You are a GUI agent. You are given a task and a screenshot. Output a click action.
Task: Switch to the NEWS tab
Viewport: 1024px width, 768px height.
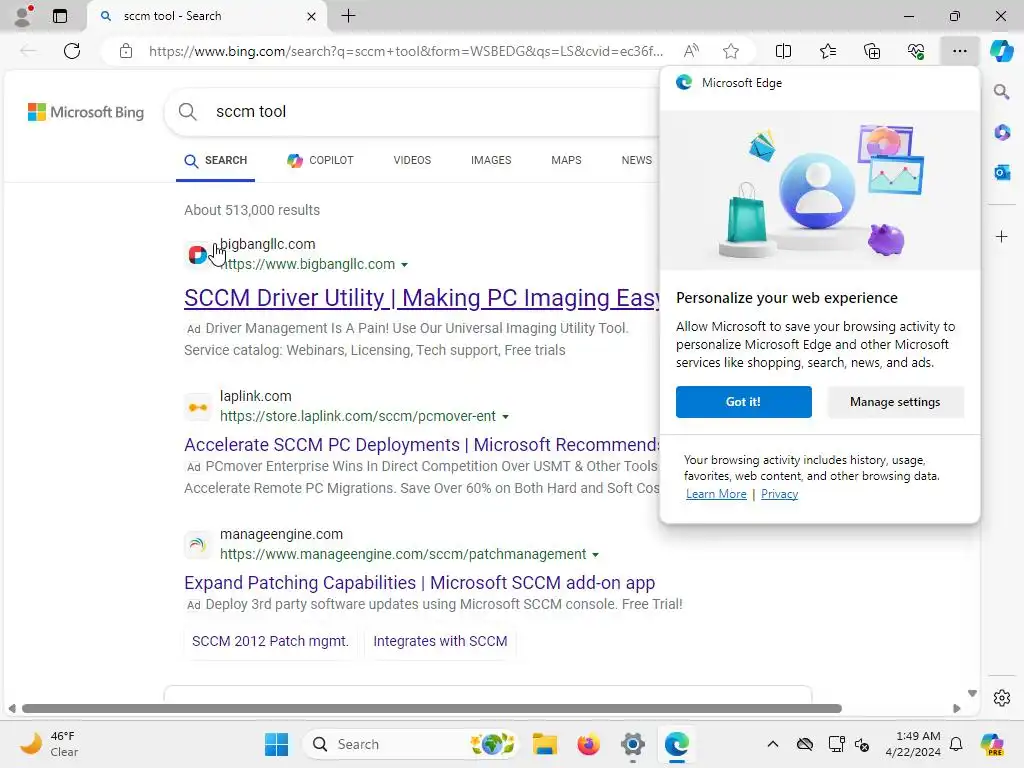coord(637,160)
